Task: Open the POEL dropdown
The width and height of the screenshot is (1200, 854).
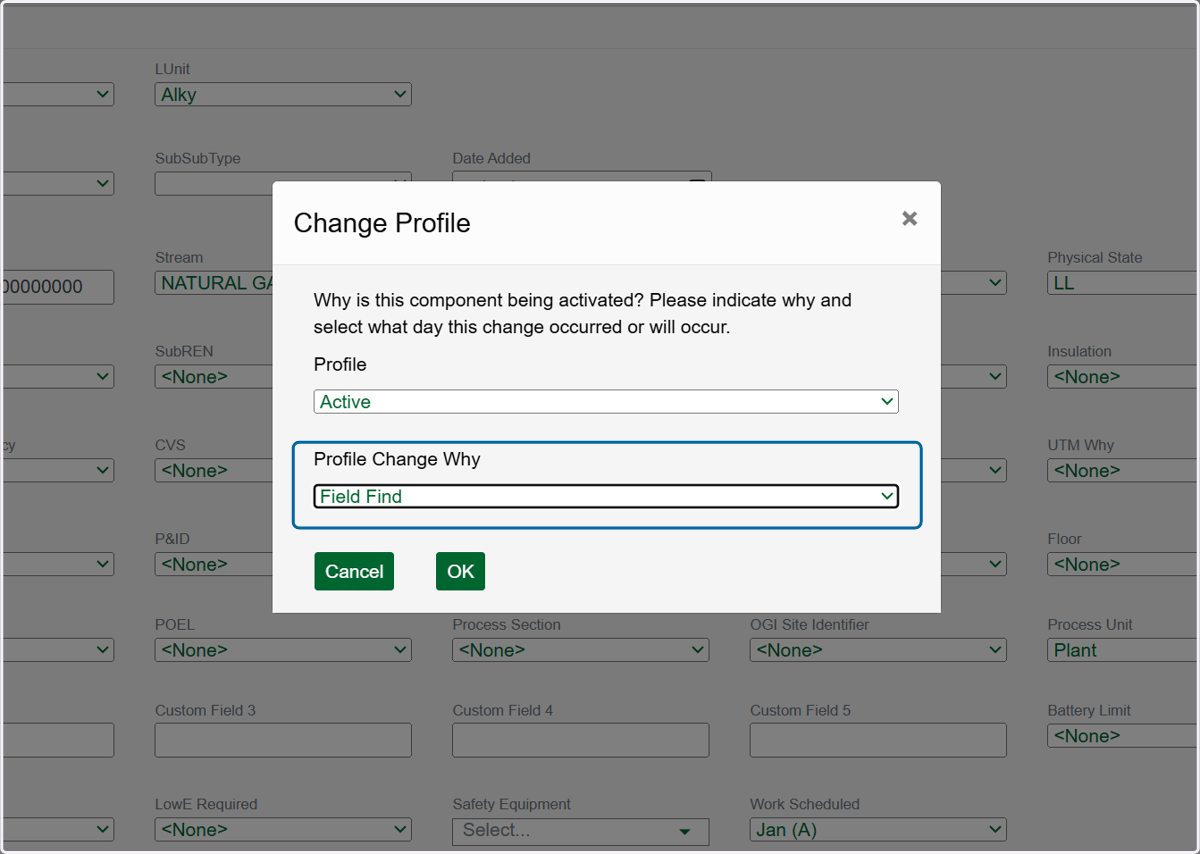Action: 283,650
